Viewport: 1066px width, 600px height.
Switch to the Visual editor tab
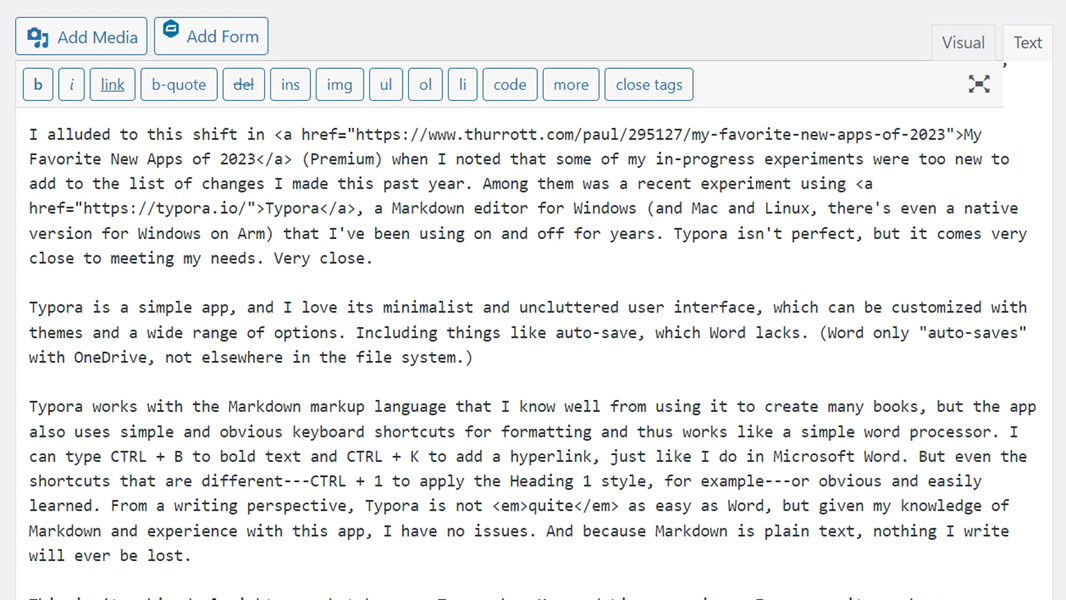click(x=963, y=43)
